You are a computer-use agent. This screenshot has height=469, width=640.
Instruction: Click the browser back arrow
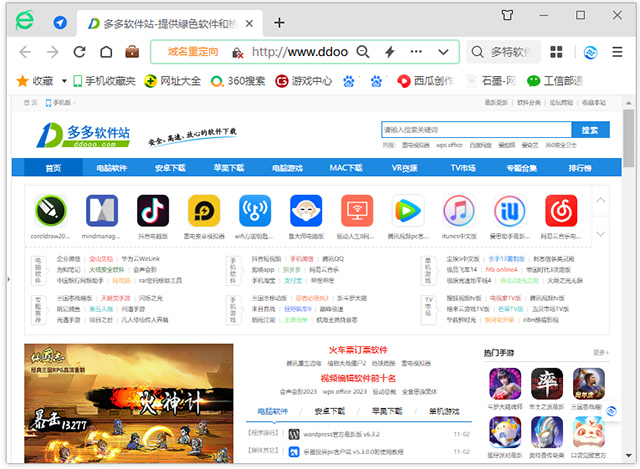point(25,52)
